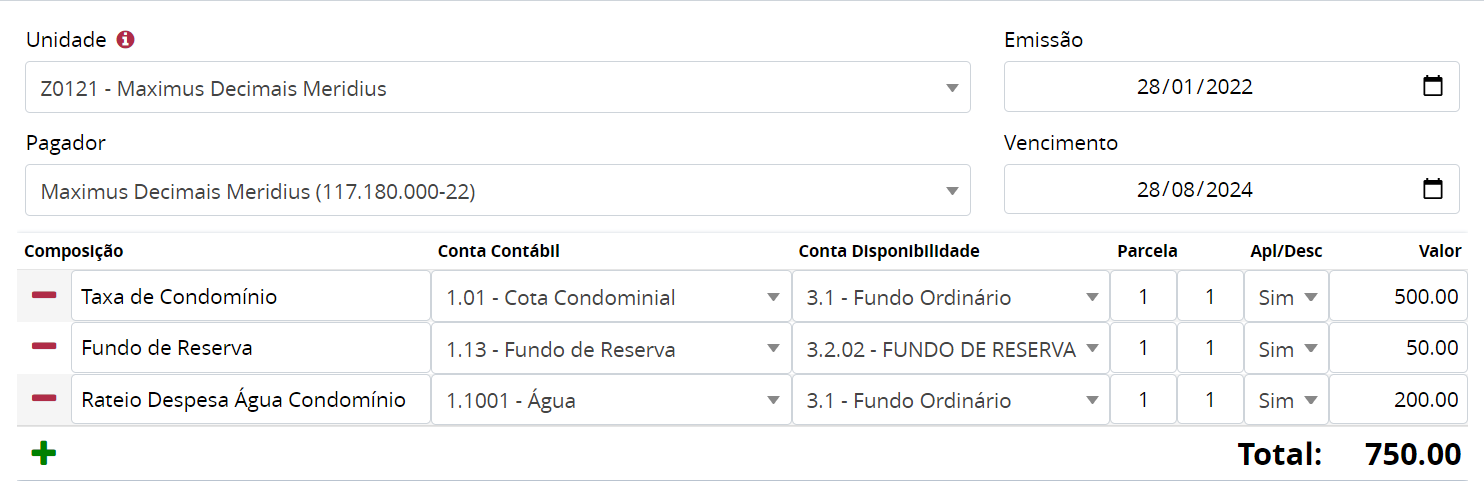Click the Rateio Despesa Água Condomínio field

(250, 401)
